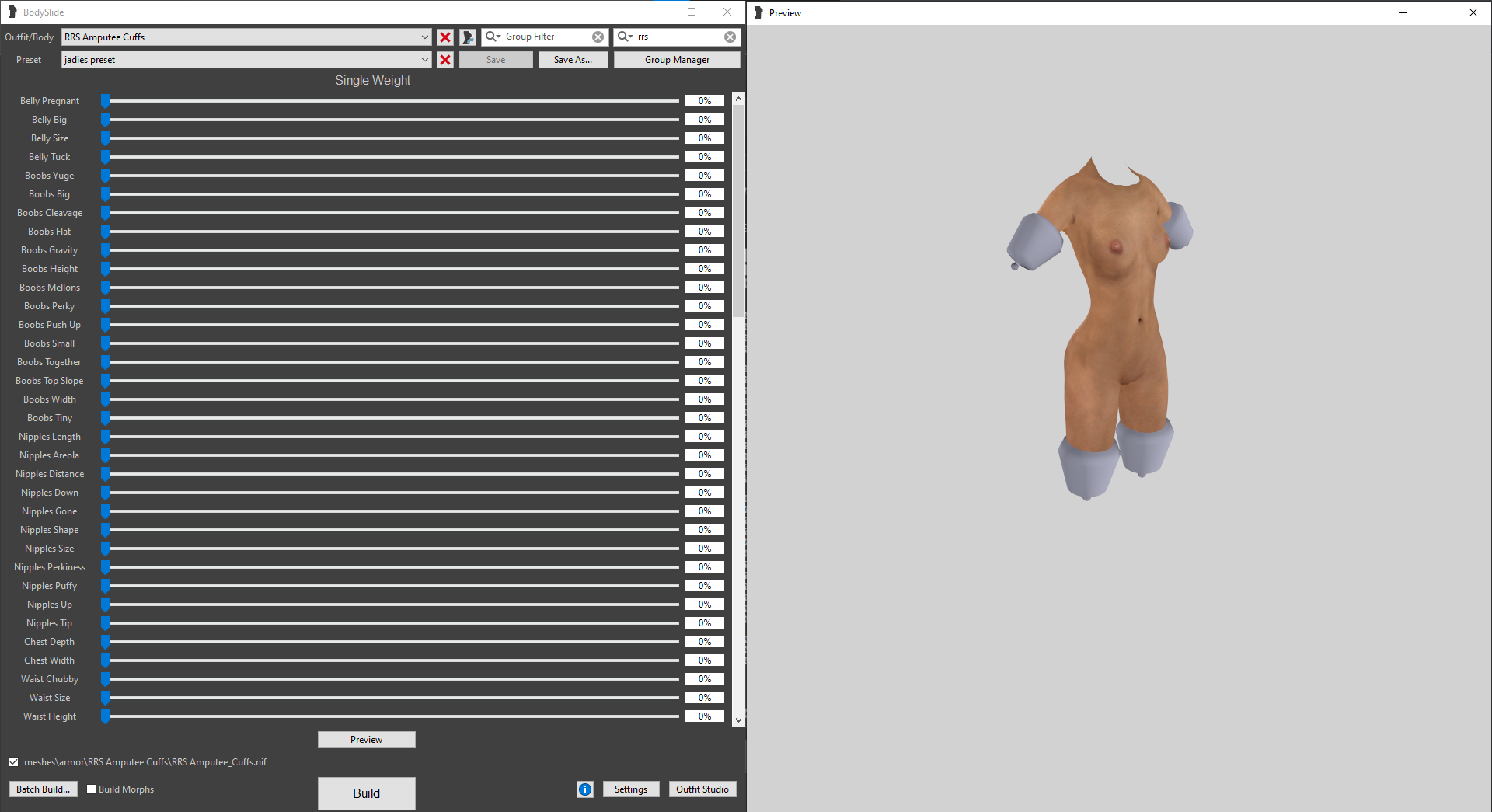The width and height of the screenshot is (1492, 812).
Task: Click the Nipples Perkiness label
Action: click(50, 567)
